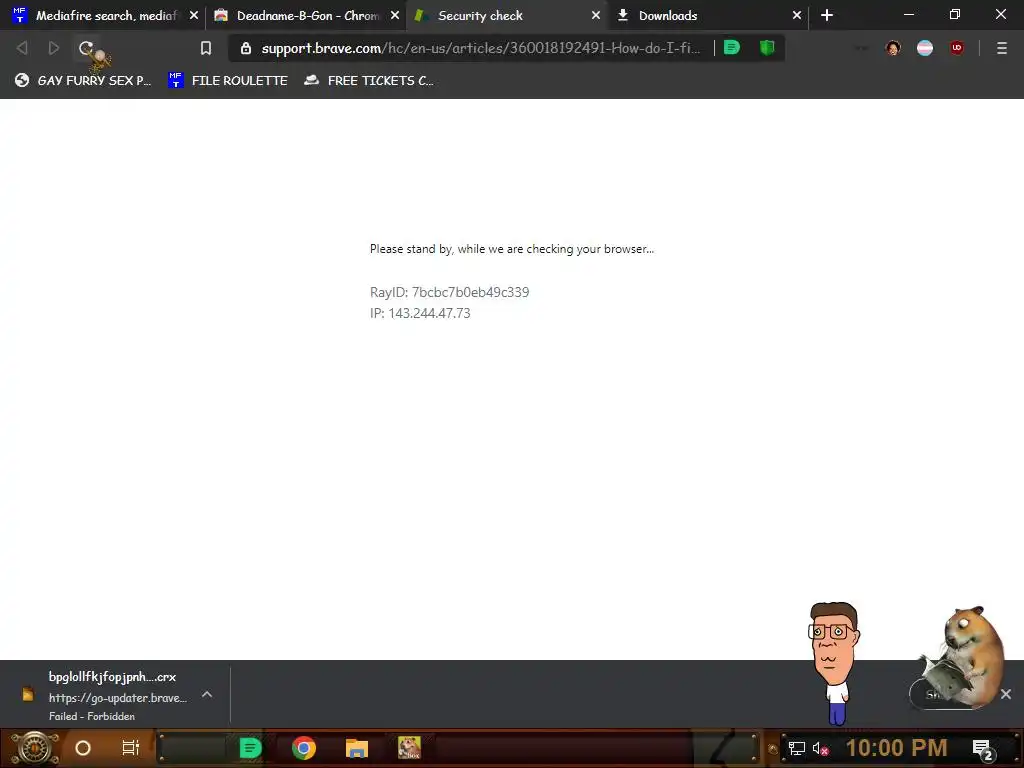Close the downloads shelf bar

point(1006,694)
